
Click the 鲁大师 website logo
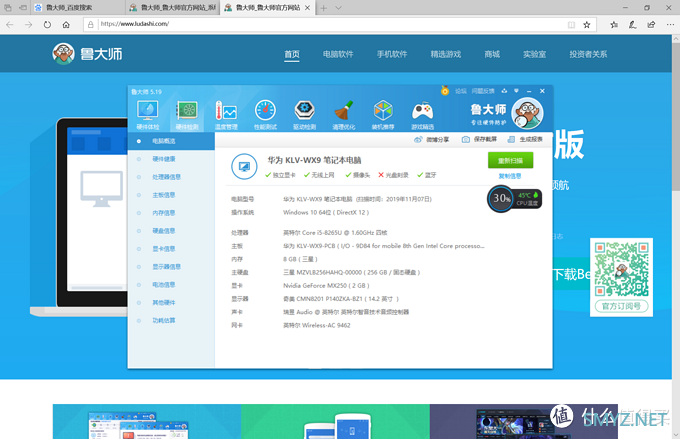(x=87, y=54)
